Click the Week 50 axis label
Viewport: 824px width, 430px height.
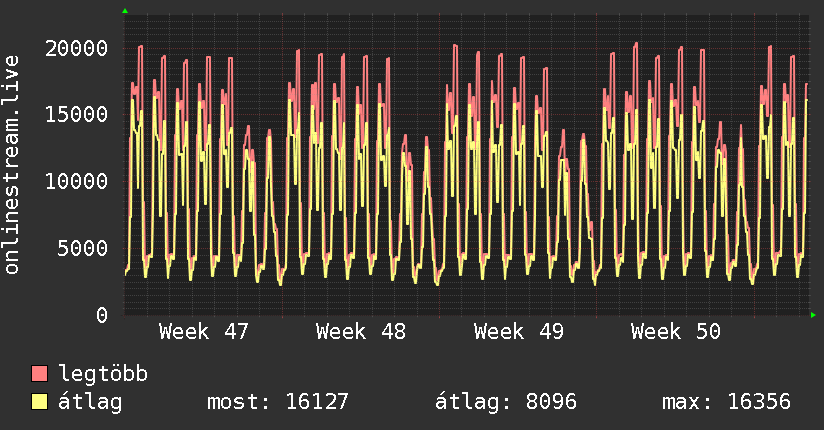tap(675, 332)
